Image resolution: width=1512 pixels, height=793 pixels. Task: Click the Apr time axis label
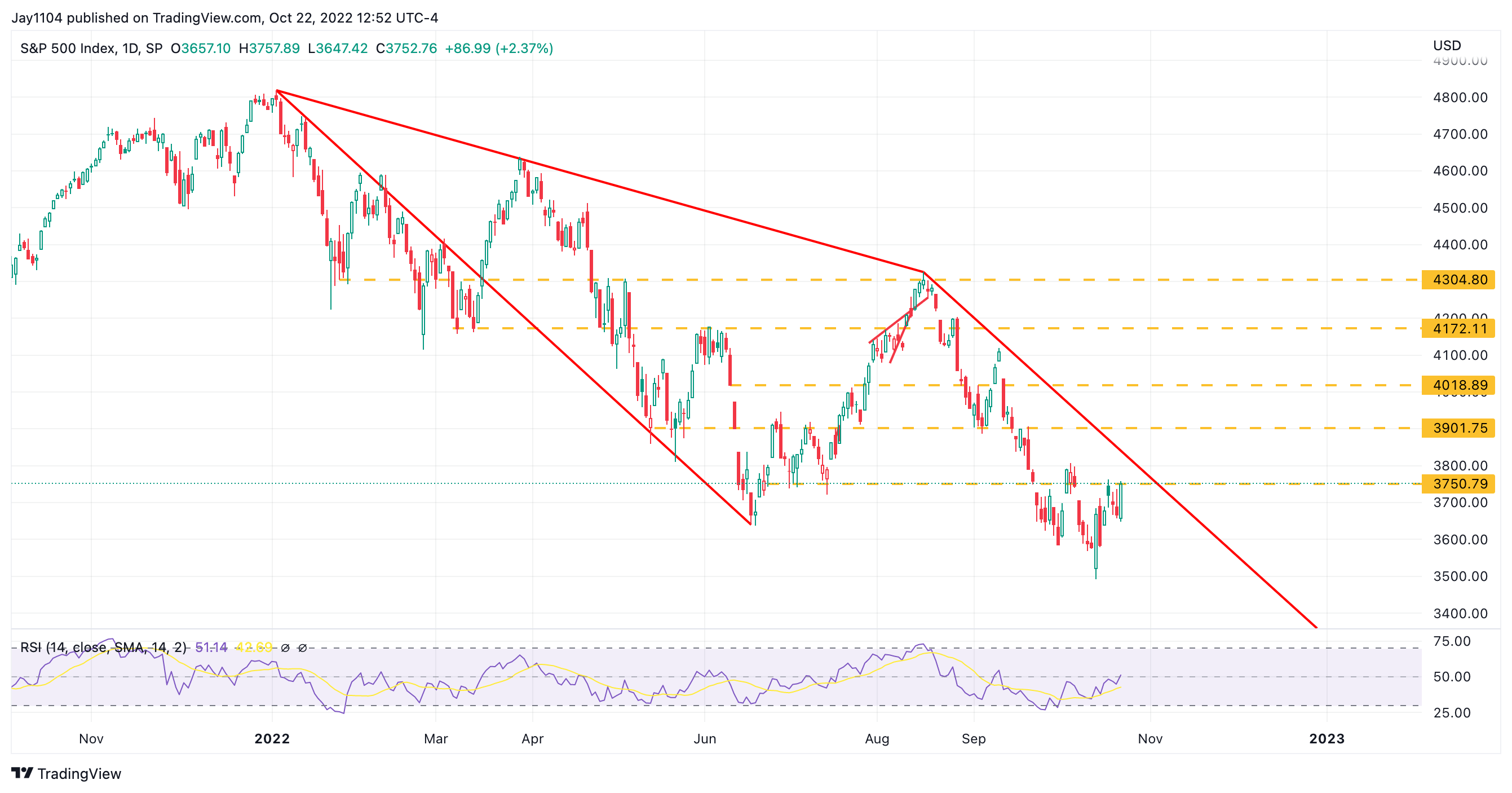click(532, 739)
